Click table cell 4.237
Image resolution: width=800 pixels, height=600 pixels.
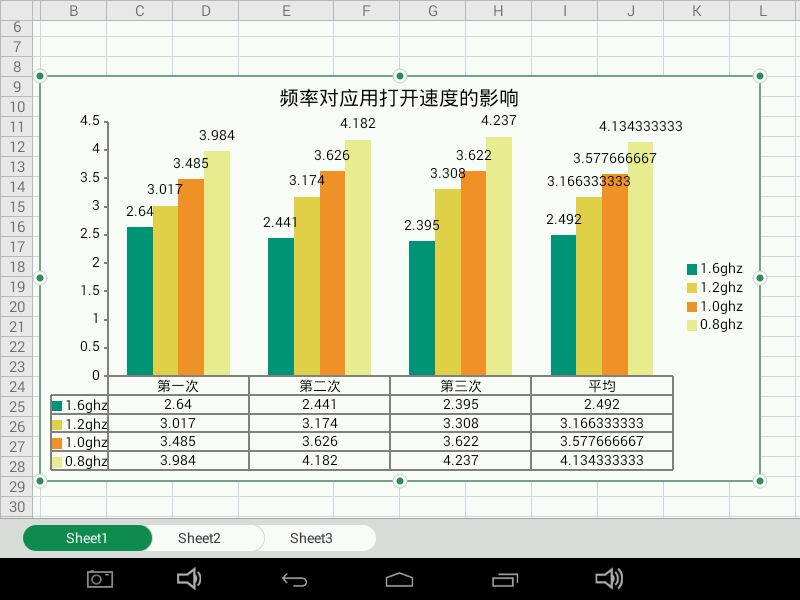[x=461, y=461]
